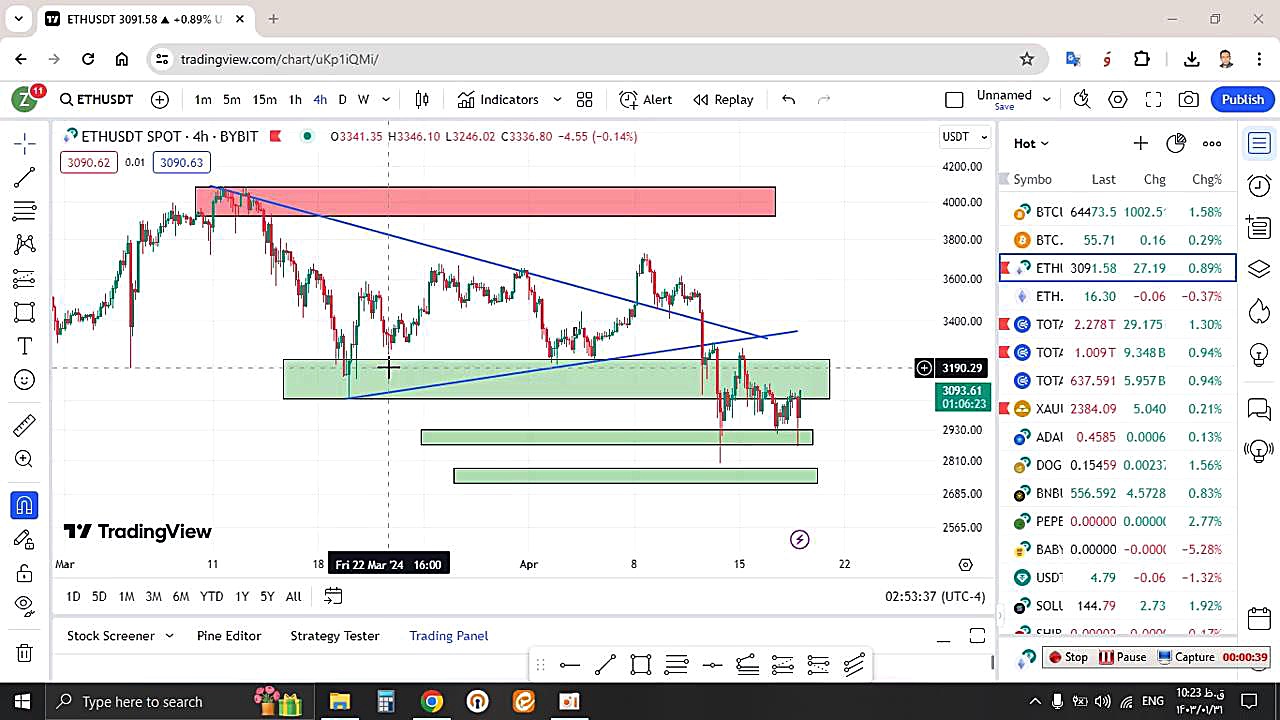
Task: Enter fullscreen mode
Action: (x=1153, y=99)
